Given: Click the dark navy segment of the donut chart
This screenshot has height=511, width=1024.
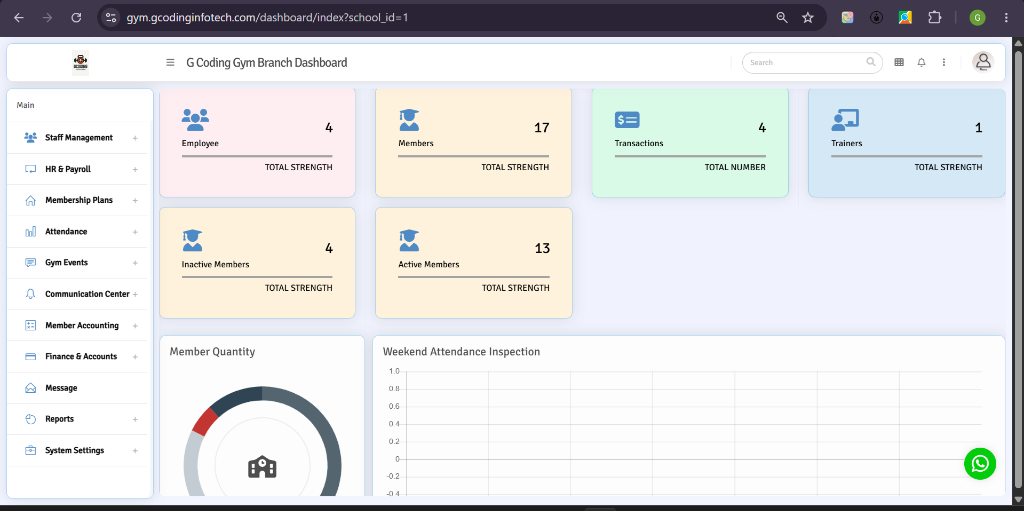Looking at the screenshot, I should [236, 399].
